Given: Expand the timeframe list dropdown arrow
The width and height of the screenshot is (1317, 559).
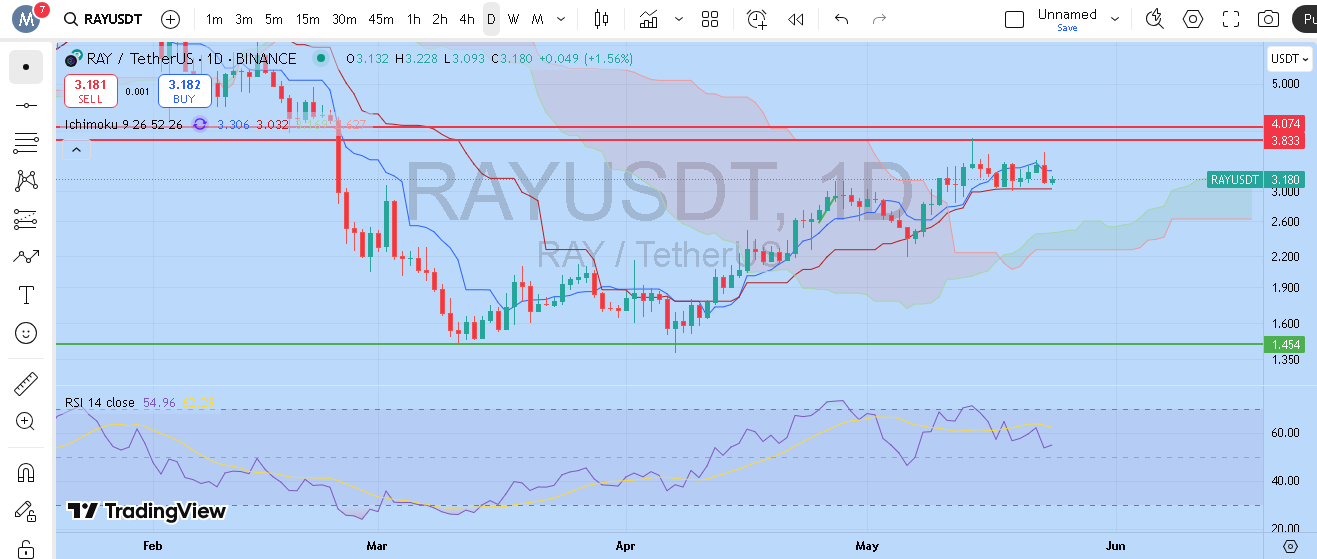Looking at the screenshot, I should (560, 19).
